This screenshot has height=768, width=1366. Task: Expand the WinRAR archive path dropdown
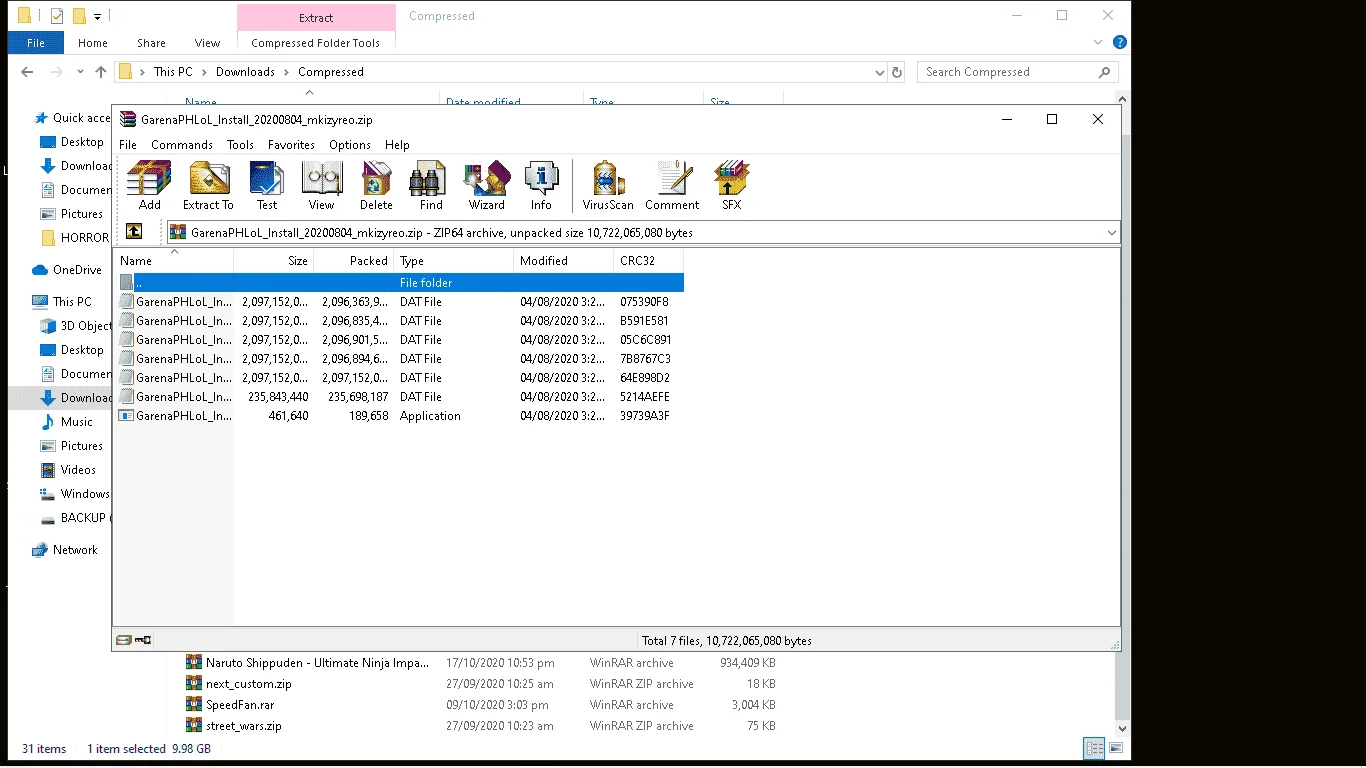tap(1112, 232)
